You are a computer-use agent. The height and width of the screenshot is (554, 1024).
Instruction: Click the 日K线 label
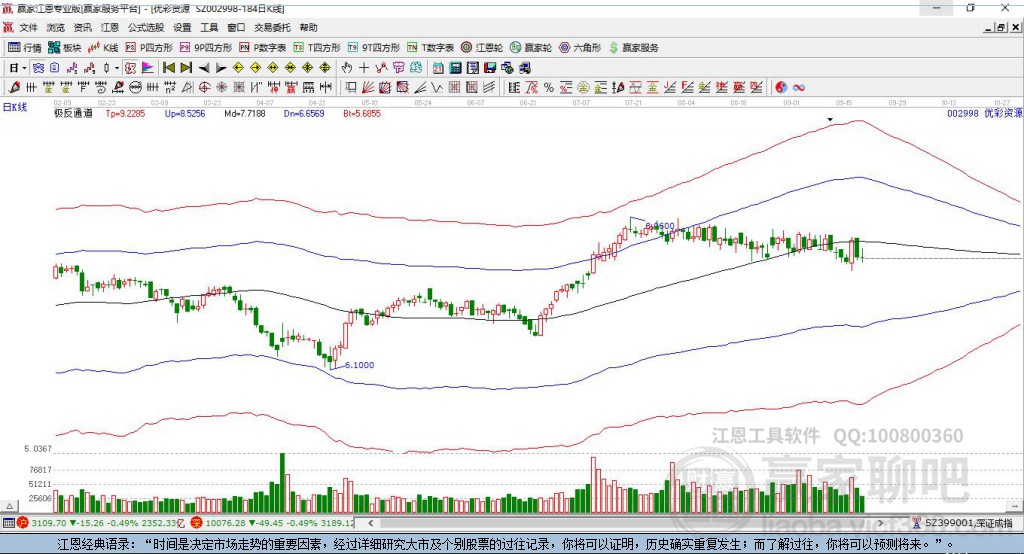pyautogui.click(x=15, y=107)
